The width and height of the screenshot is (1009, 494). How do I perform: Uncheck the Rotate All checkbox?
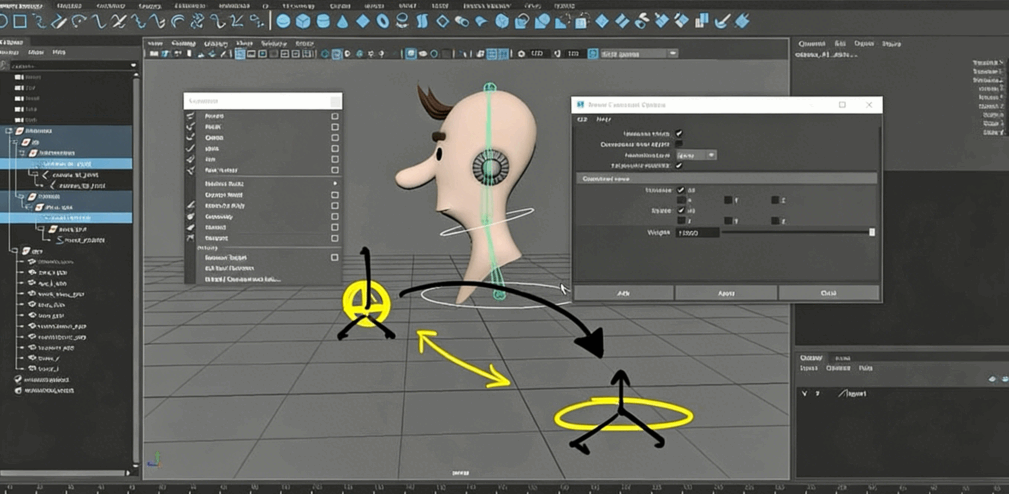tap(682, 211)
